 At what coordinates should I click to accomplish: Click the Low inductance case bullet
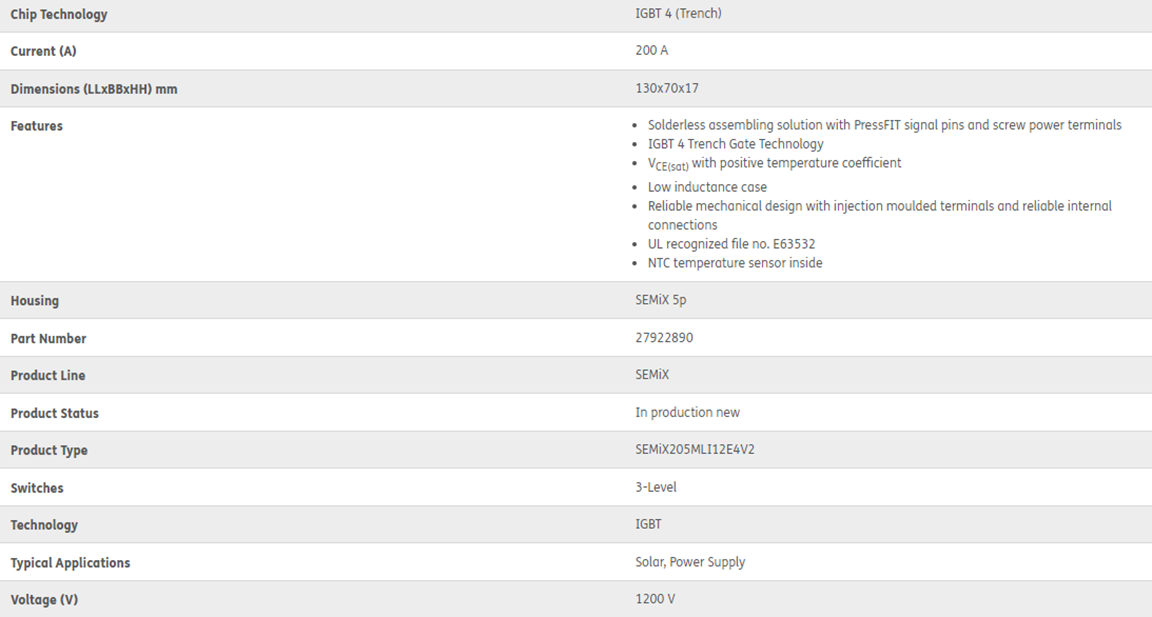[x=708, y=187]
